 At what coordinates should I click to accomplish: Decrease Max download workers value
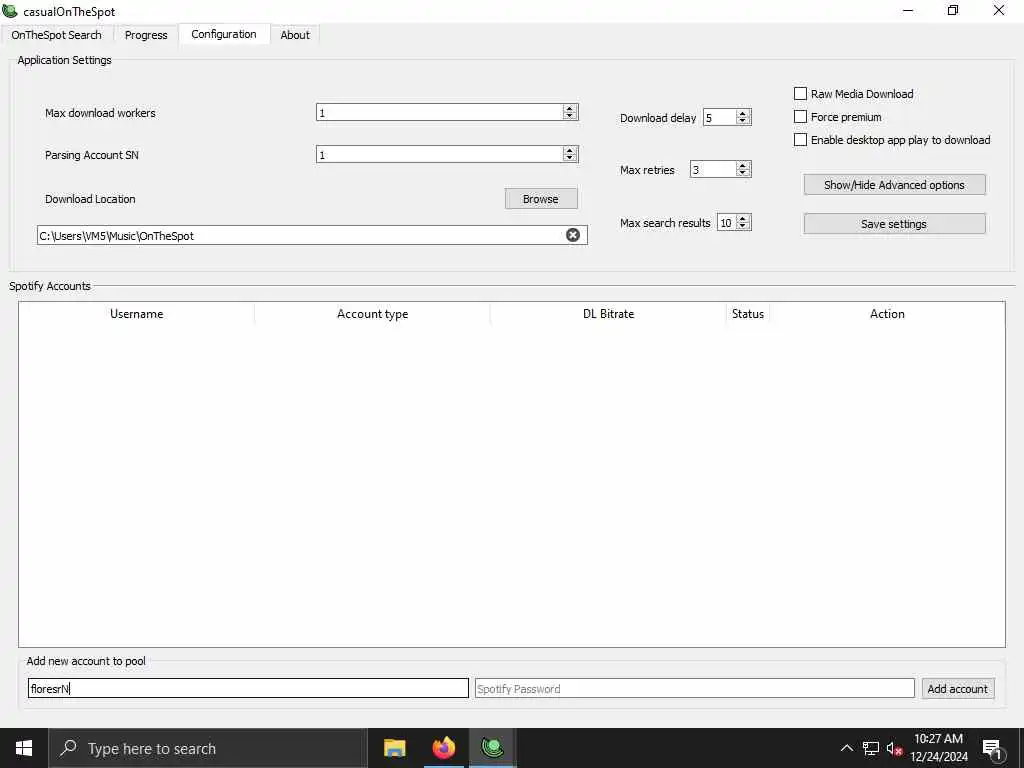pyautogui.click(x=570, y=116)
